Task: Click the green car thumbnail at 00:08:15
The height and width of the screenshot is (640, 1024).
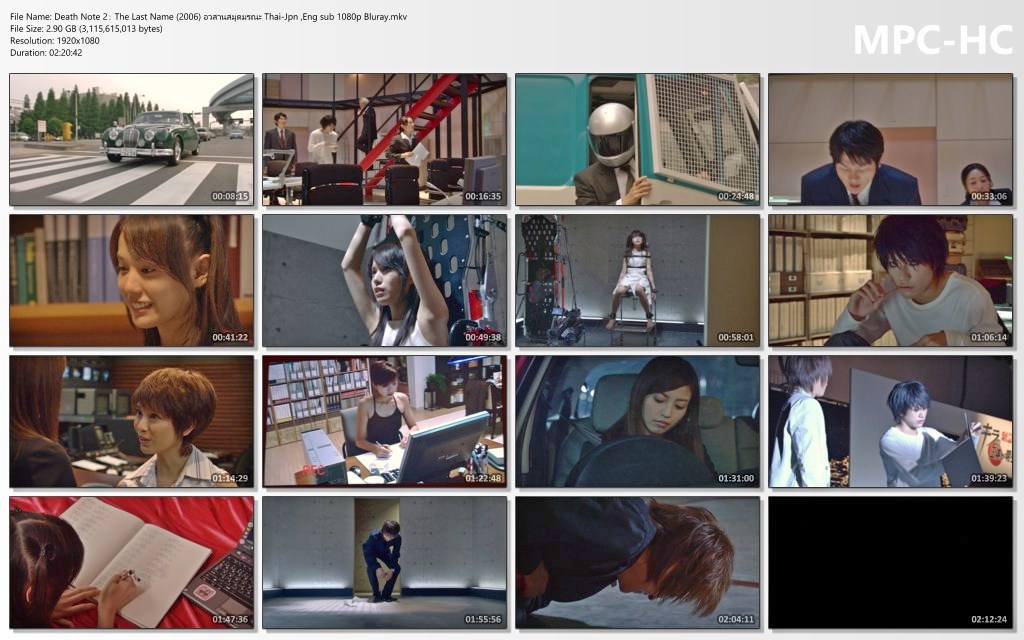Action: [x=132, y=139]
